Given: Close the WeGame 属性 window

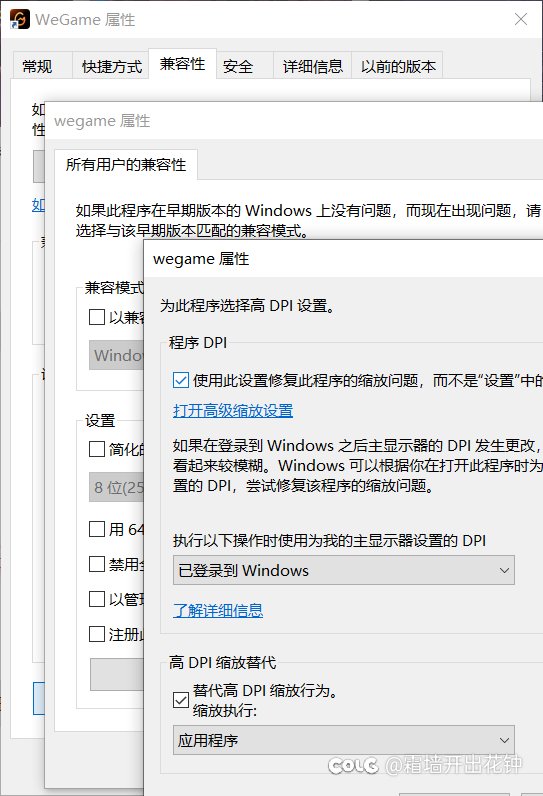Looking at the screenshot, I should tap(521, 19).
